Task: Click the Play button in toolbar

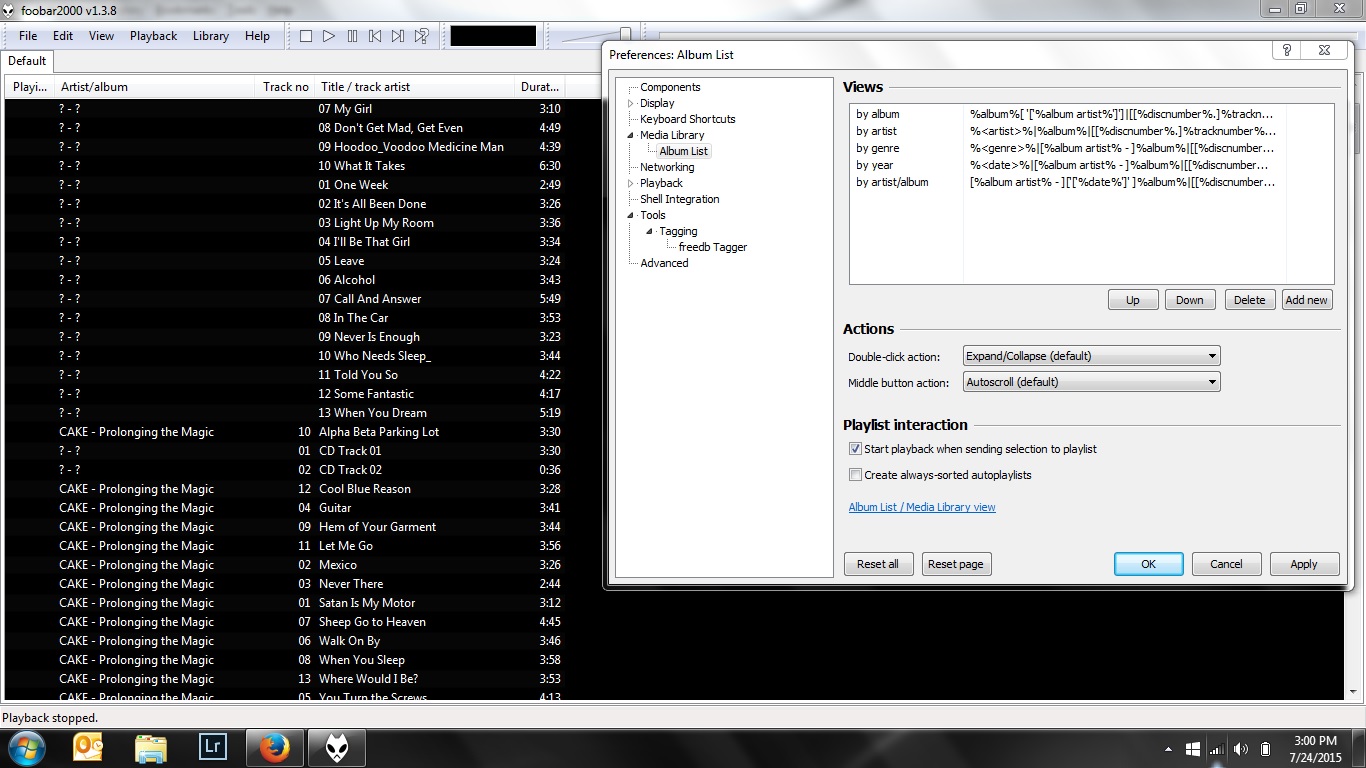Action: click(x=329, y=36)
